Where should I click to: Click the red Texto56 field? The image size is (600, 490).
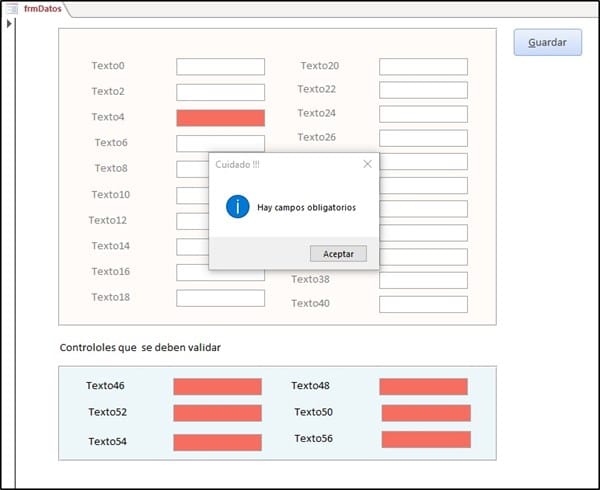pyautogui.click(x=426, y=440)
